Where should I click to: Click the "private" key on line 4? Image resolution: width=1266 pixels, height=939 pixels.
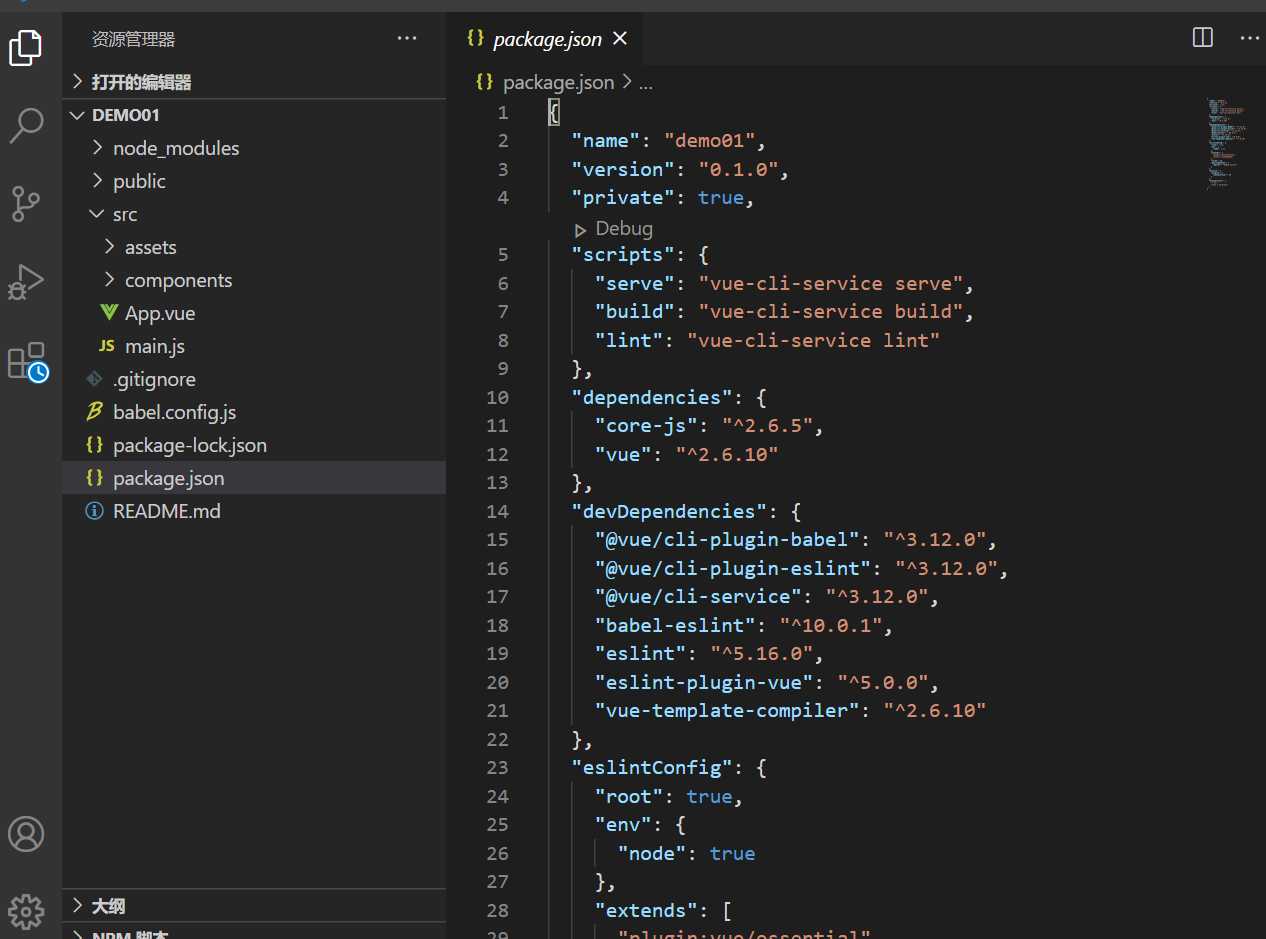click(x=623, y=197)
